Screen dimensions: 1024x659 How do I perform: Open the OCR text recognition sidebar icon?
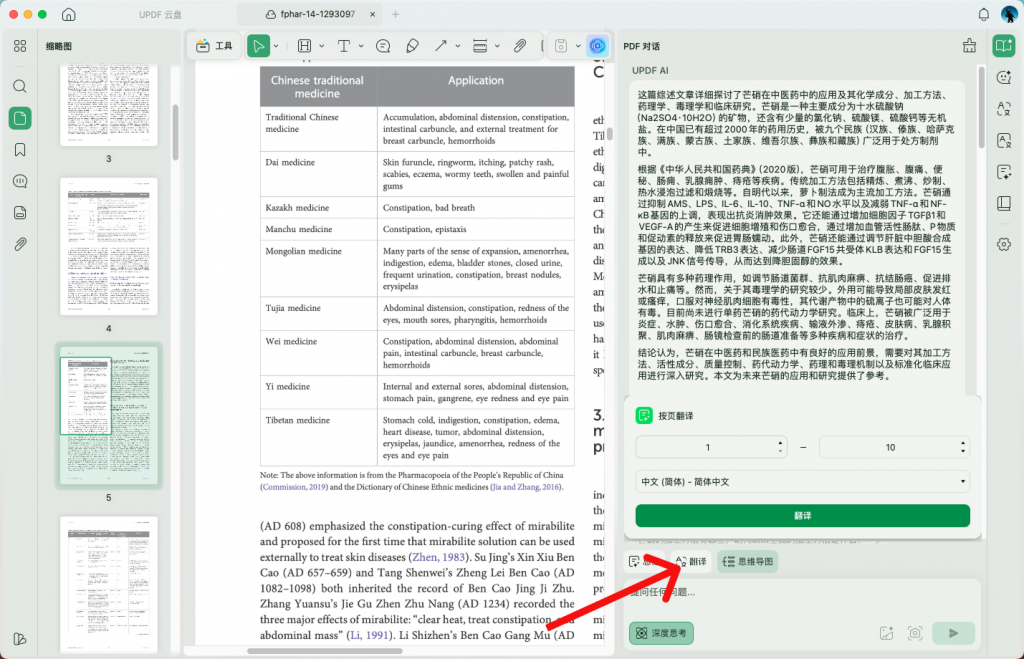(x=1004, y=140)
